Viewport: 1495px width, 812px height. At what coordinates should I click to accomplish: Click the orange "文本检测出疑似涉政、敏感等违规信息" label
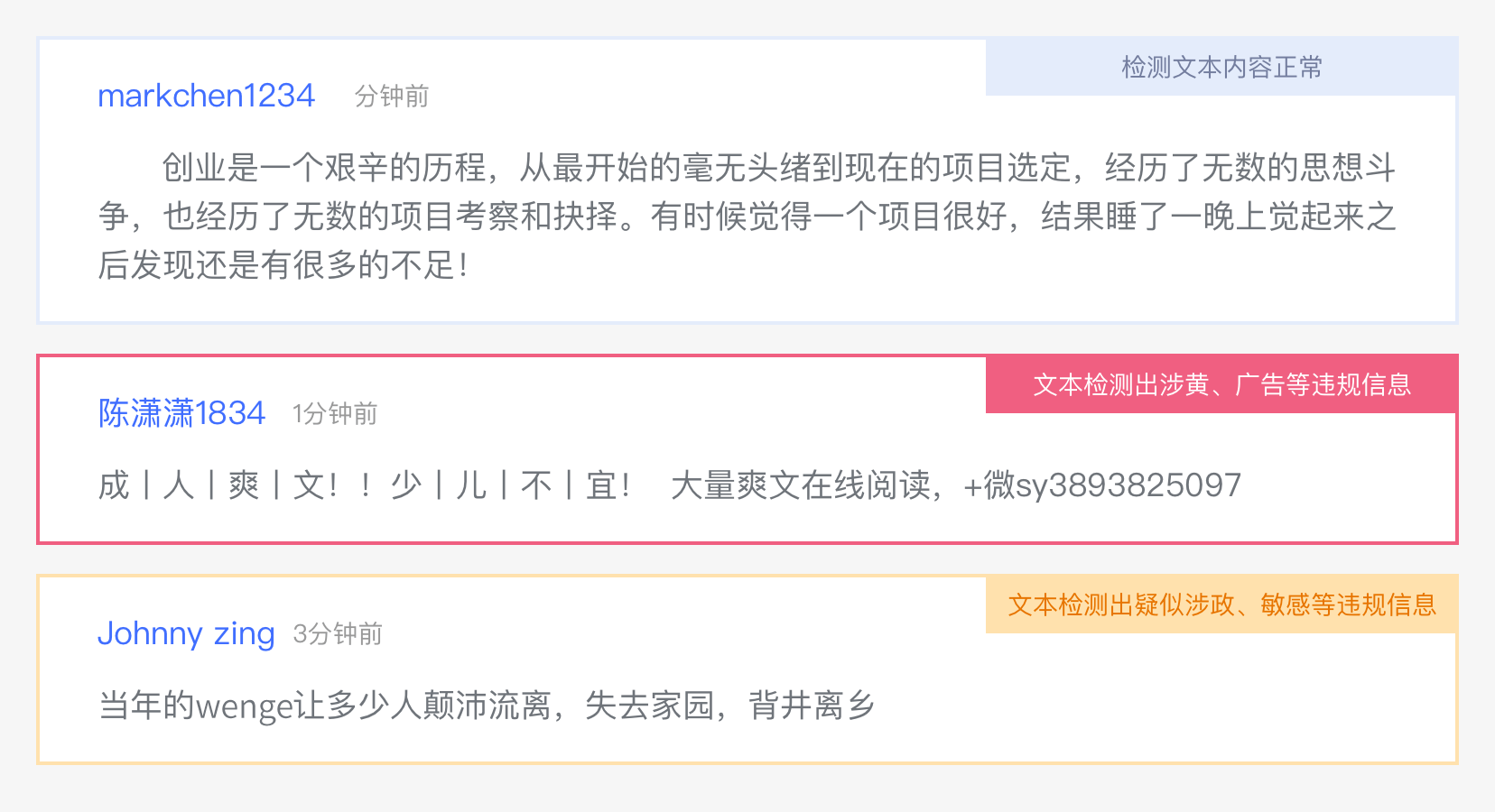1221,604
